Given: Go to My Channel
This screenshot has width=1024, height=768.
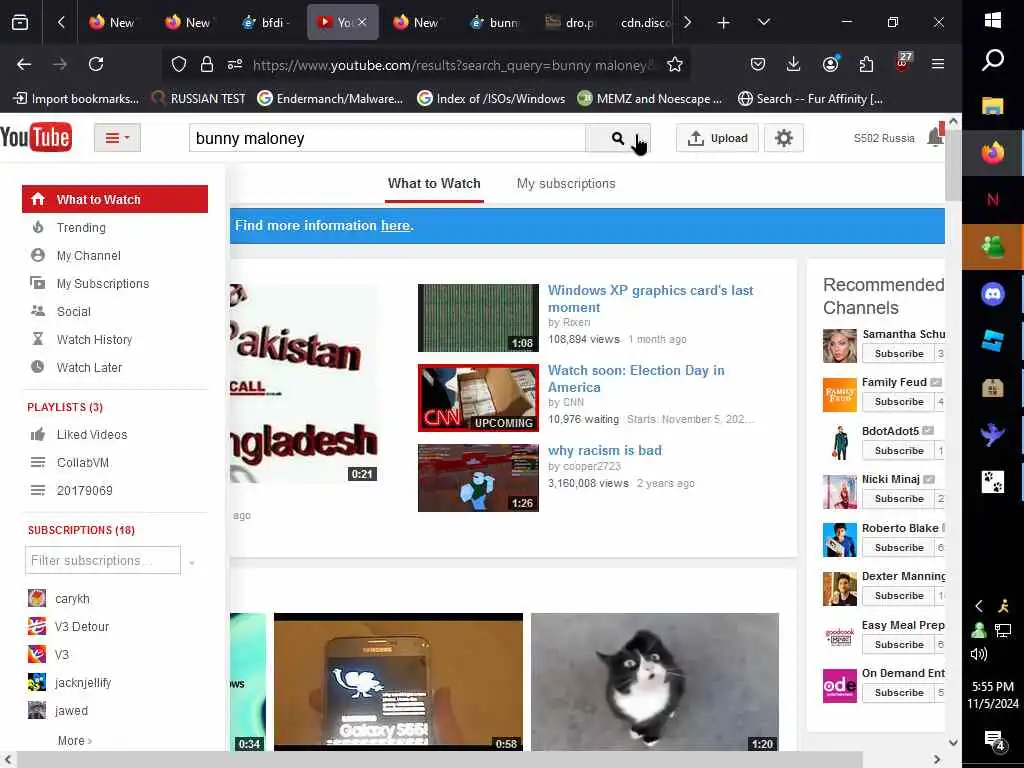Looking at the screenshot, I should tap(88, 255).
